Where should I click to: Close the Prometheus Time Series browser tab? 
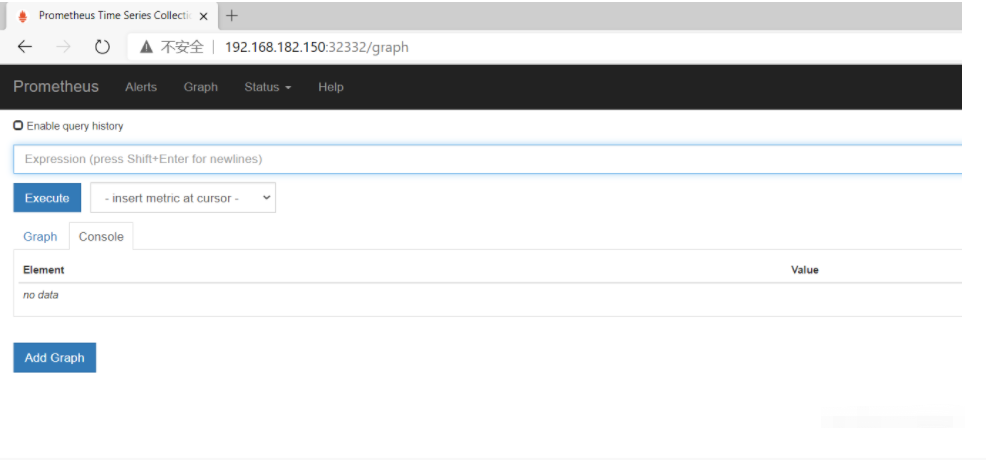tap(203, 16)
